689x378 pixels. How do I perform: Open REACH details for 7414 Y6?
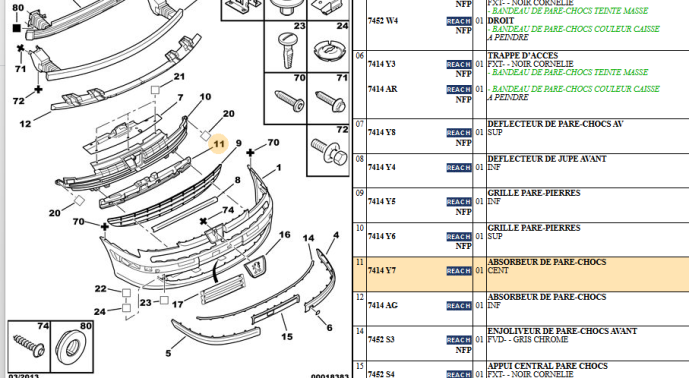point(459,236)
